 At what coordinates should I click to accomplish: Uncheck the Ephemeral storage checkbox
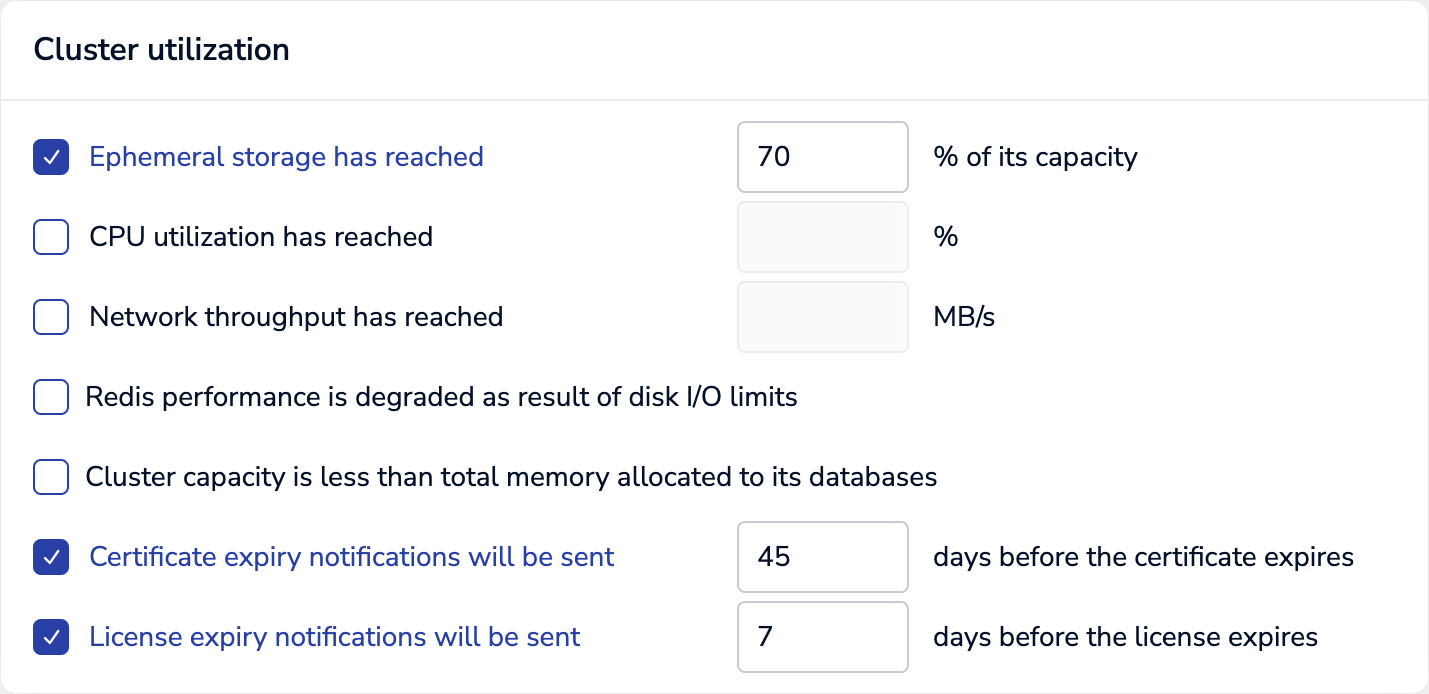pos(51,157)
